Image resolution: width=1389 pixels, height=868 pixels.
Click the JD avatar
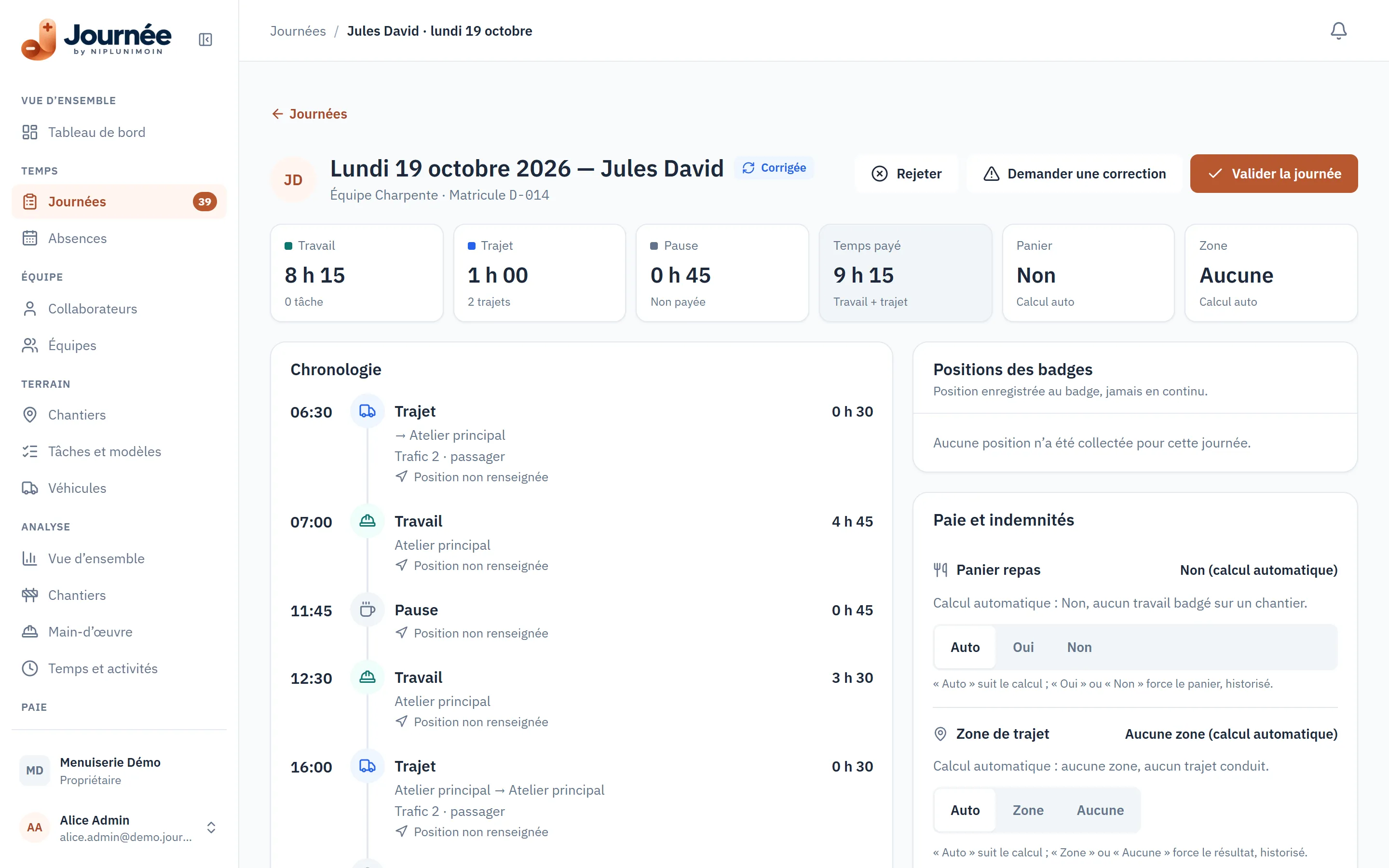pyautogui.click(x=293, y=180)
